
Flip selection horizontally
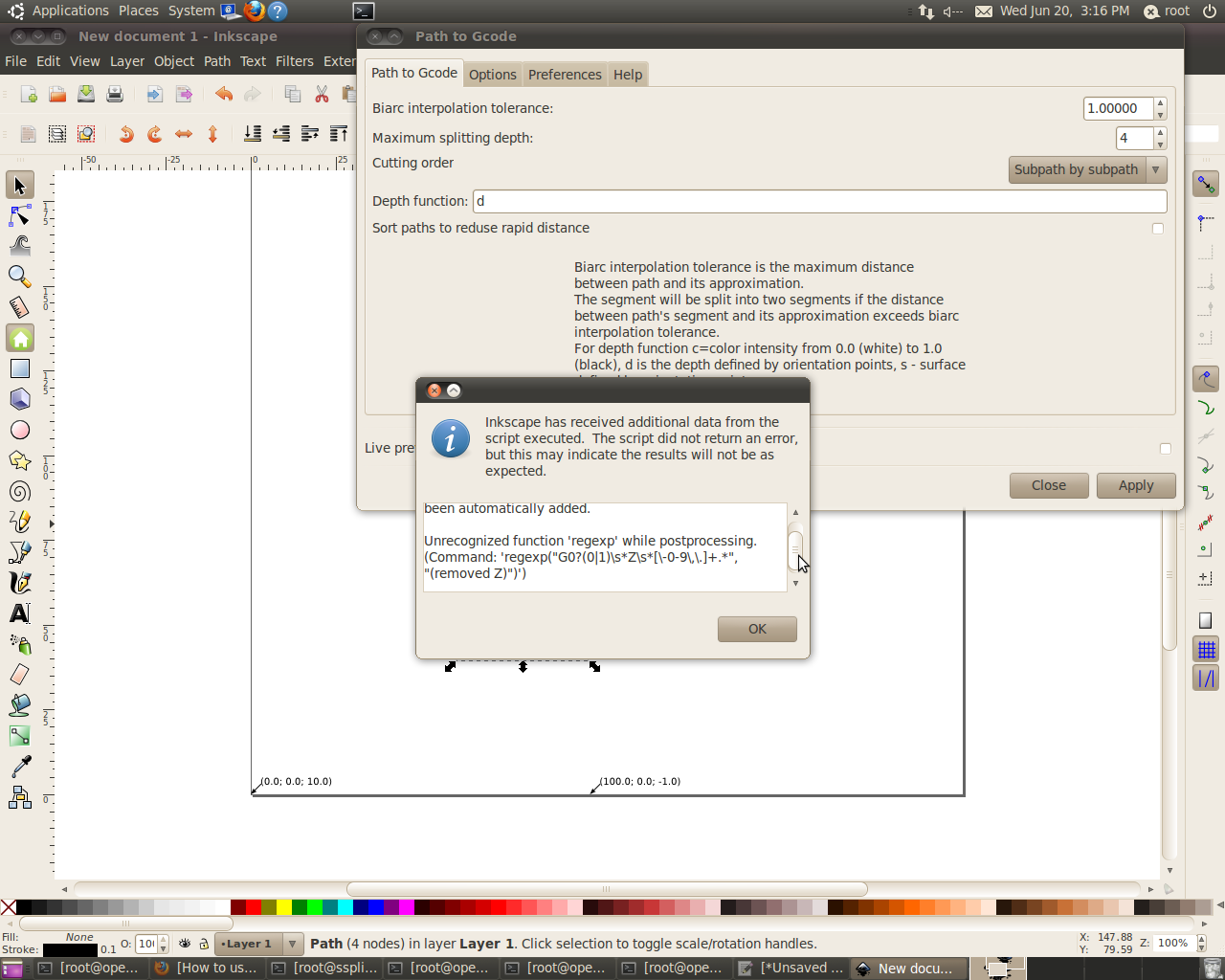pos(184,134)
